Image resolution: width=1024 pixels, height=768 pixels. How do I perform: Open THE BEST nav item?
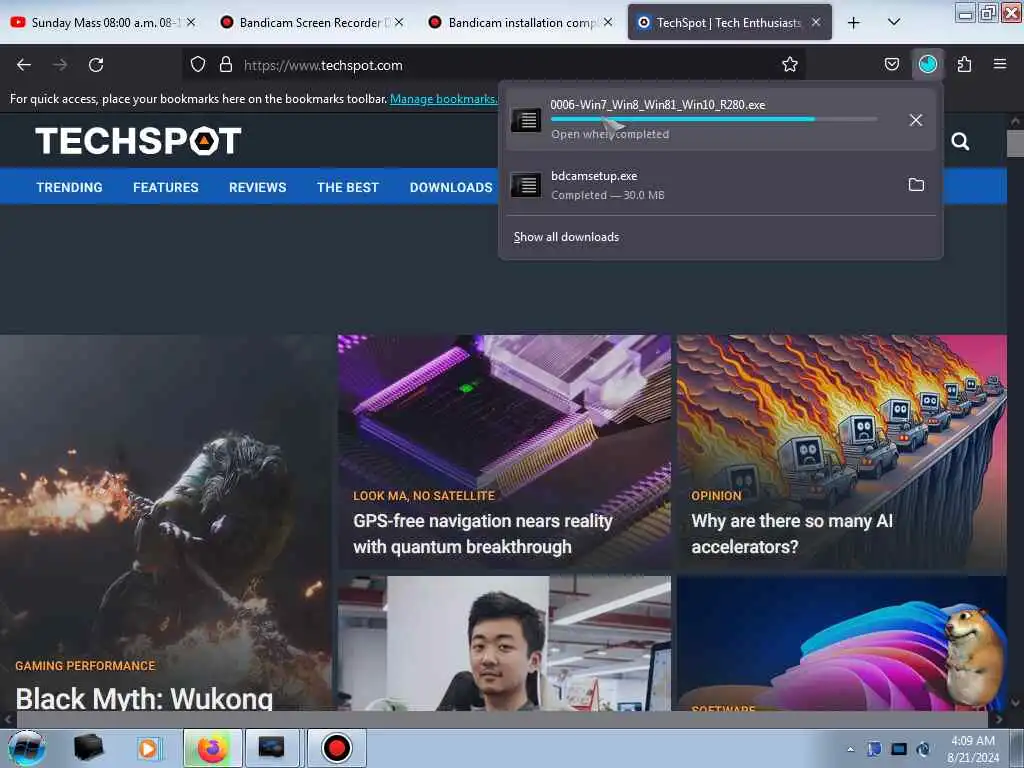click(348, 187)
